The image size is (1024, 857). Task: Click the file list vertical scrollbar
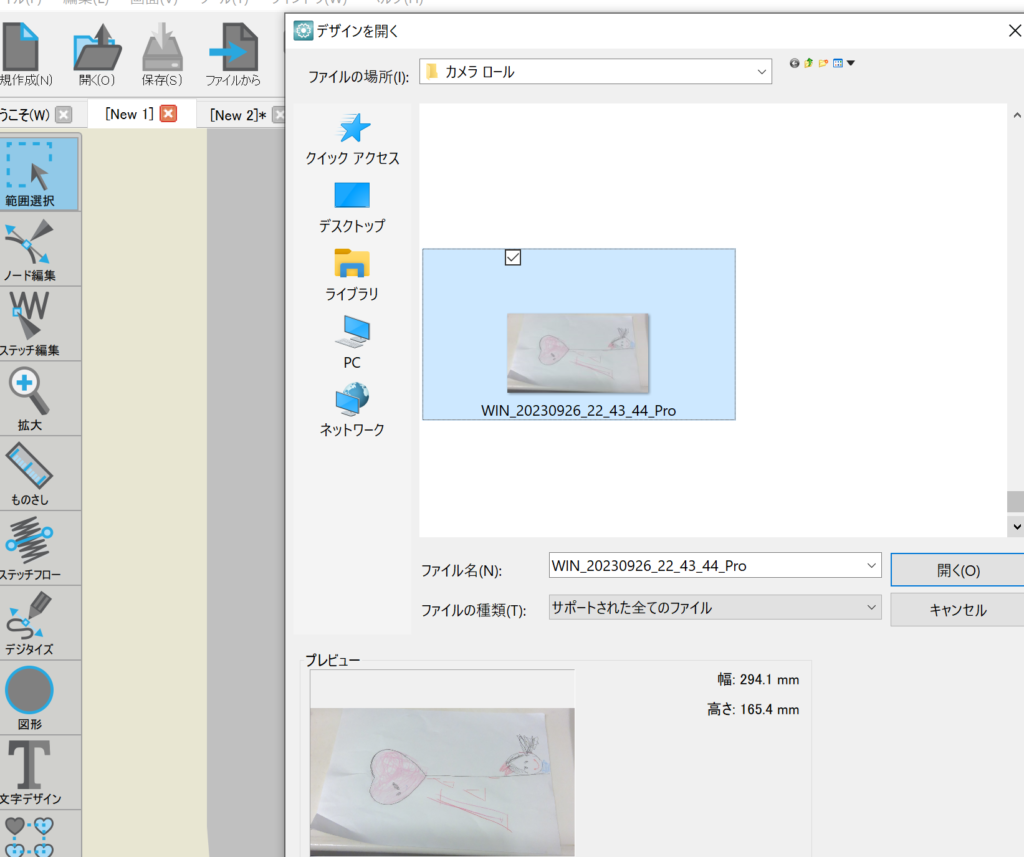[1015, 500]
